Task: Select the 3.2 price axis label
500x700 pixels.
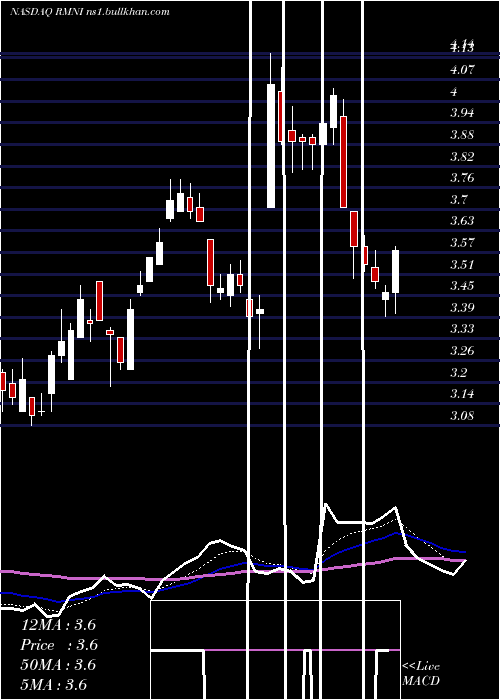Action: point(459,372)
